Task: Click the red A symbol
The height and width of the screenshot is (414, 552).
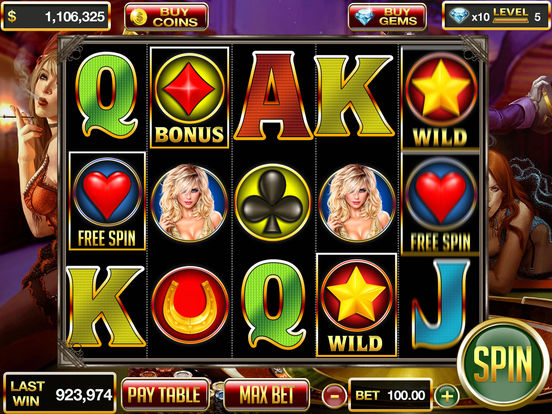Action: click(273, 96)
